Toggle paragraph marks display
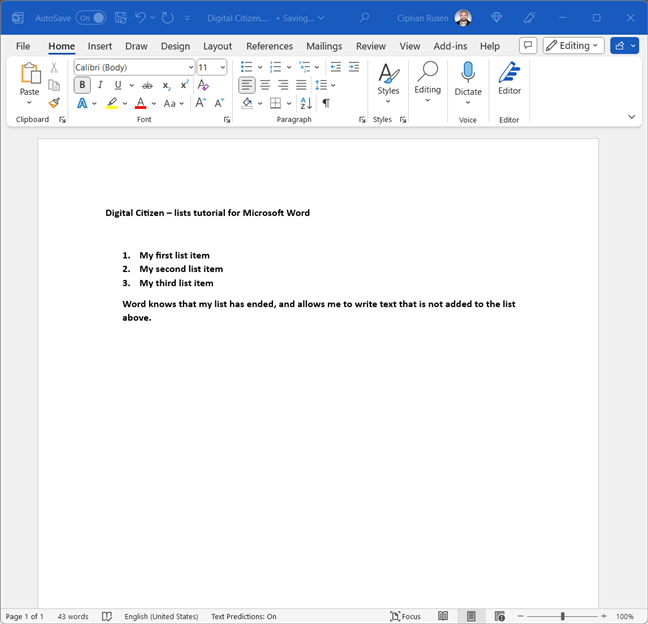This screenshot has width=648, height=624. pos(326,103)
